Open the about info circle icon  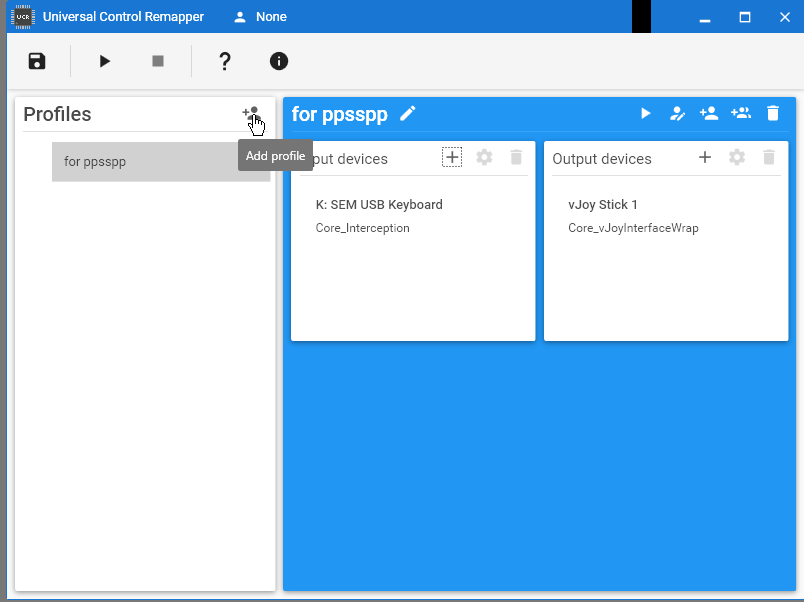coord(279,61)
